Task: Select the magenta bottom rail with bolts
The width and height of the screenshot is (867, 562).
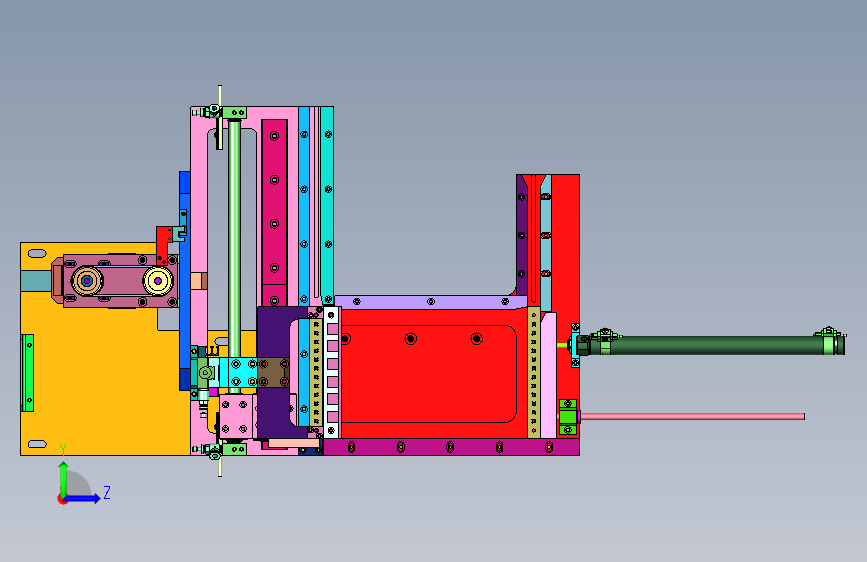Action: point(451,447)
